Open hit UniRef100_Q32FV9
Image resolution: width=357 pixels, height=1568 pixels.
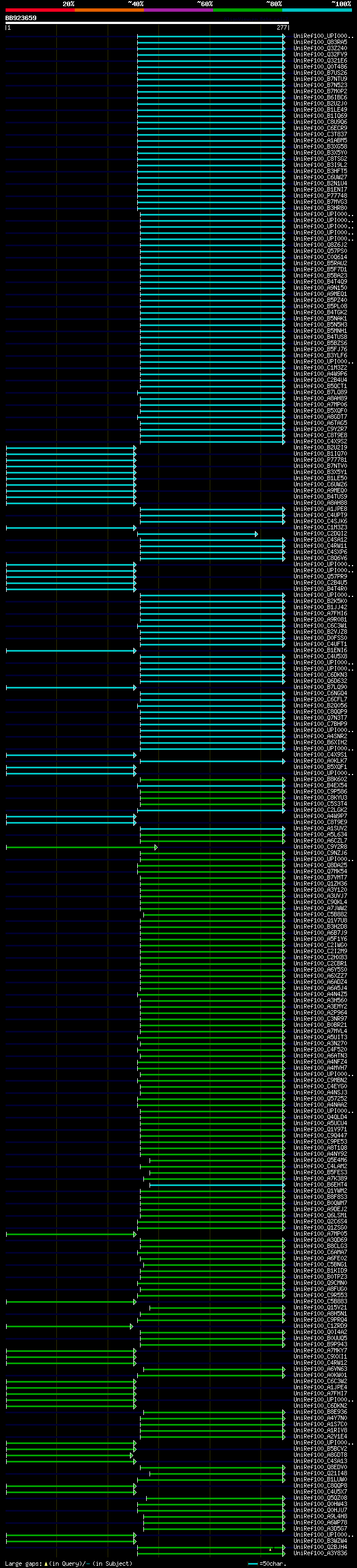point(321,54)
